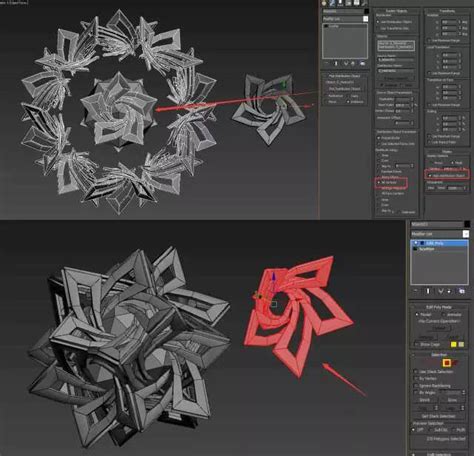Open the Display tab in command panel
Image resolution: width=474 pixels, height=456 pixels.
tap(356, 3)
